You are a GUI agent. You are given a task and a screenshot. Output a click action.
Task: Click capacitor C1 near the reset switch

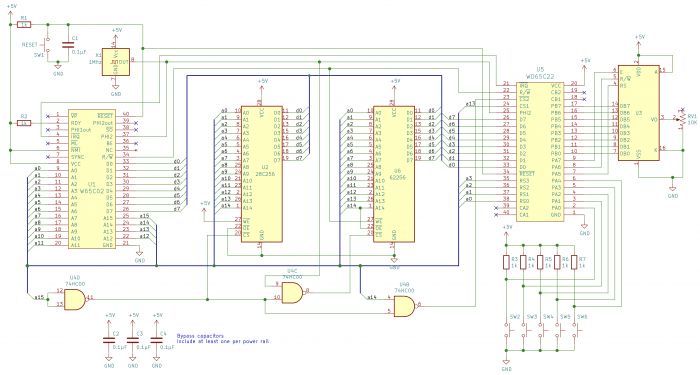[68, 45]
